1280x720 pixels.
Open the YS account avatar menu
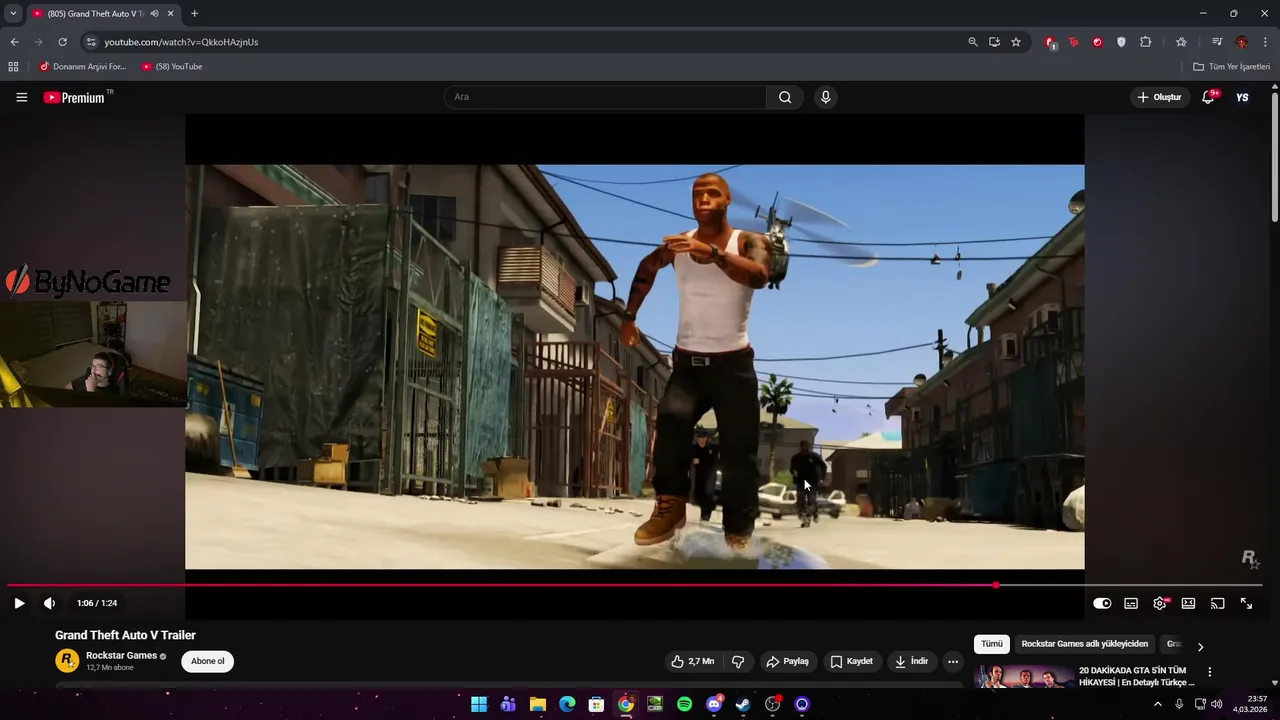[x=1242, y=97]
